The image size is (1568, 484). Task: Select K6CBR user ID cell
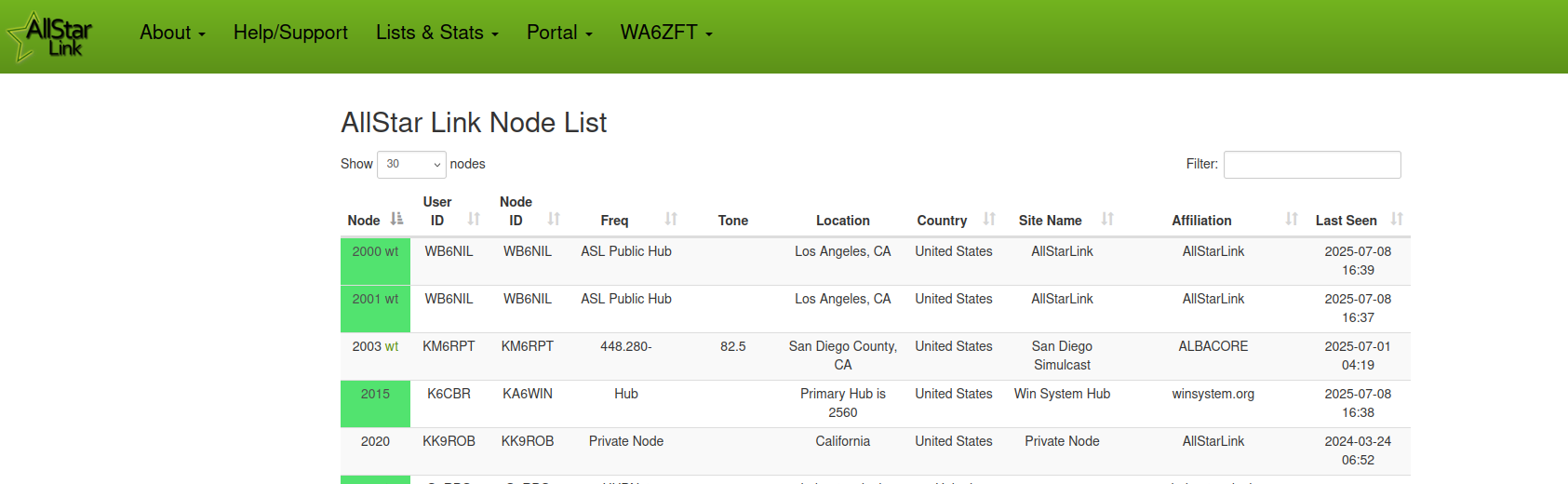[449, 394]
